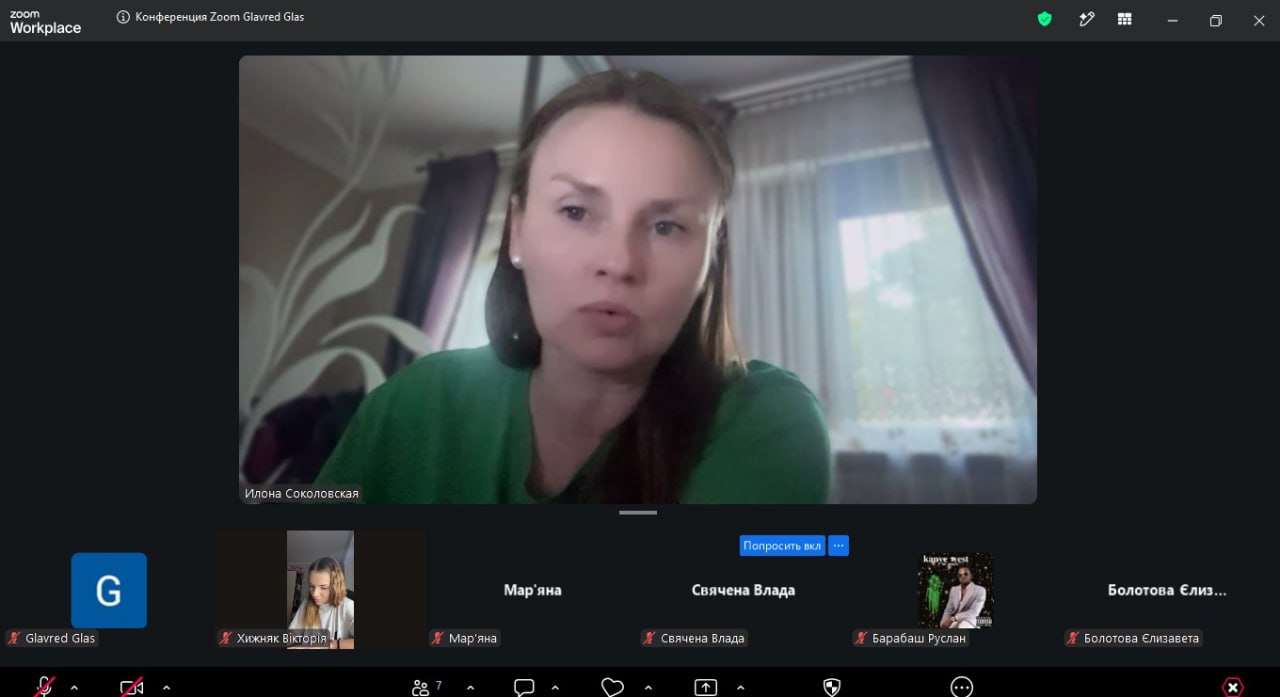Open the three-dot menu on Свячена Влада tile
Viewport: 1280px width, 697px height.
[x=838, y=546]
